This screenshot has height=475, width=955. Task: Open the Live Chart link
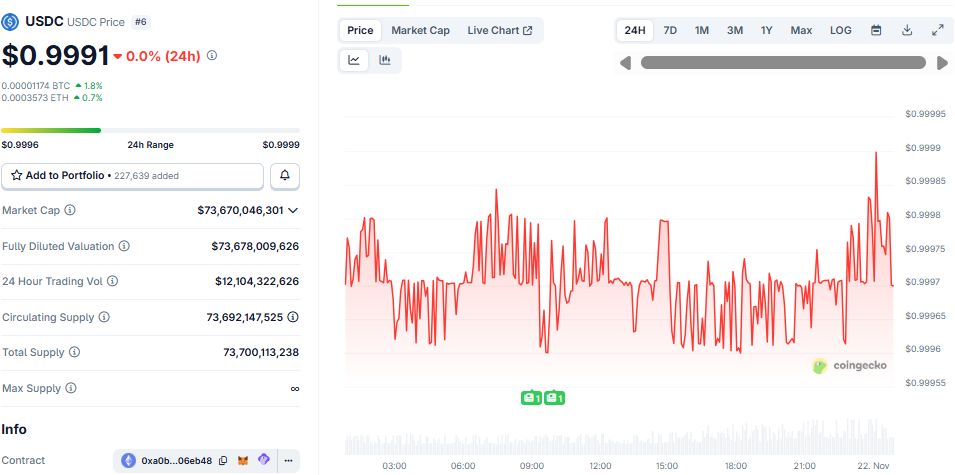tap(499, 30)
